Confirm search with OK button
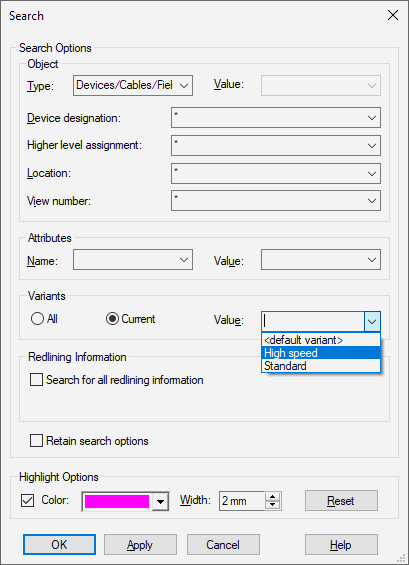The height and width of the screenshot is (565, 409). click(x=59, y=544)
